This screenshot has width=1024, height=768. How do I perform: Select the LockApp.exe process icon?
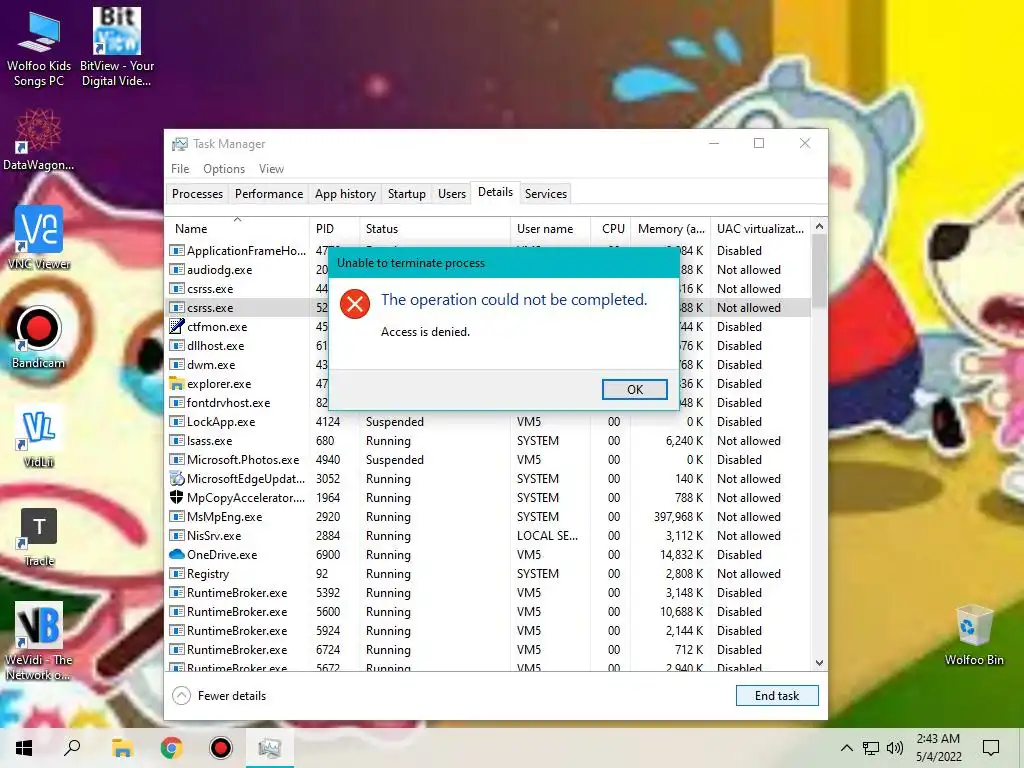[x=176, y=421]
